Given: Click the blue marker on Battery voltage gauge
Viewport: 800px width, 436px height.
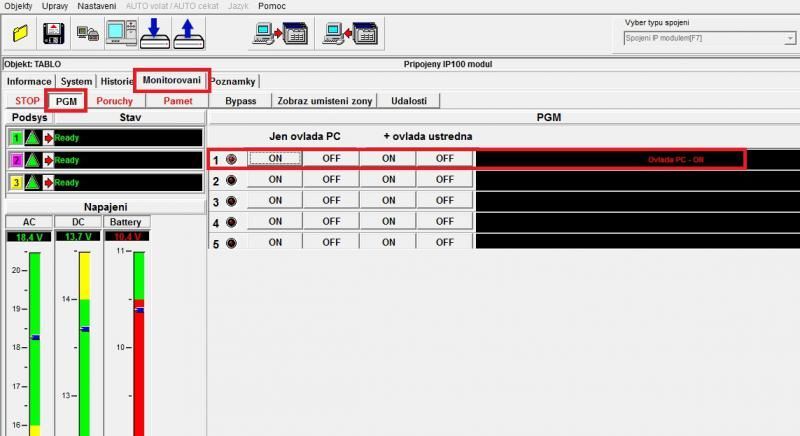Looking at the screenshot, I should tap(139, 310).
